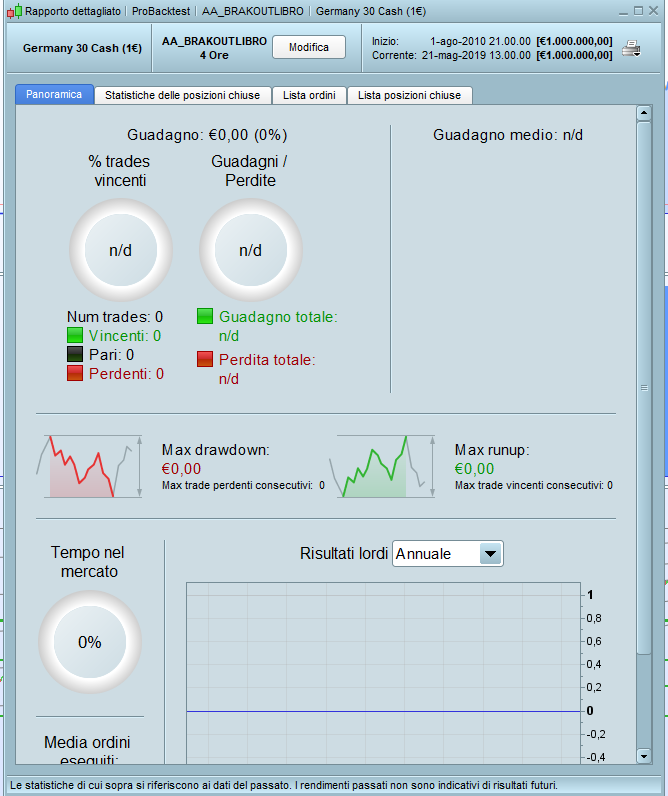Click the 'Risultati lordi' label
Screen dimensions: 668x796
[x=344, y=553]
